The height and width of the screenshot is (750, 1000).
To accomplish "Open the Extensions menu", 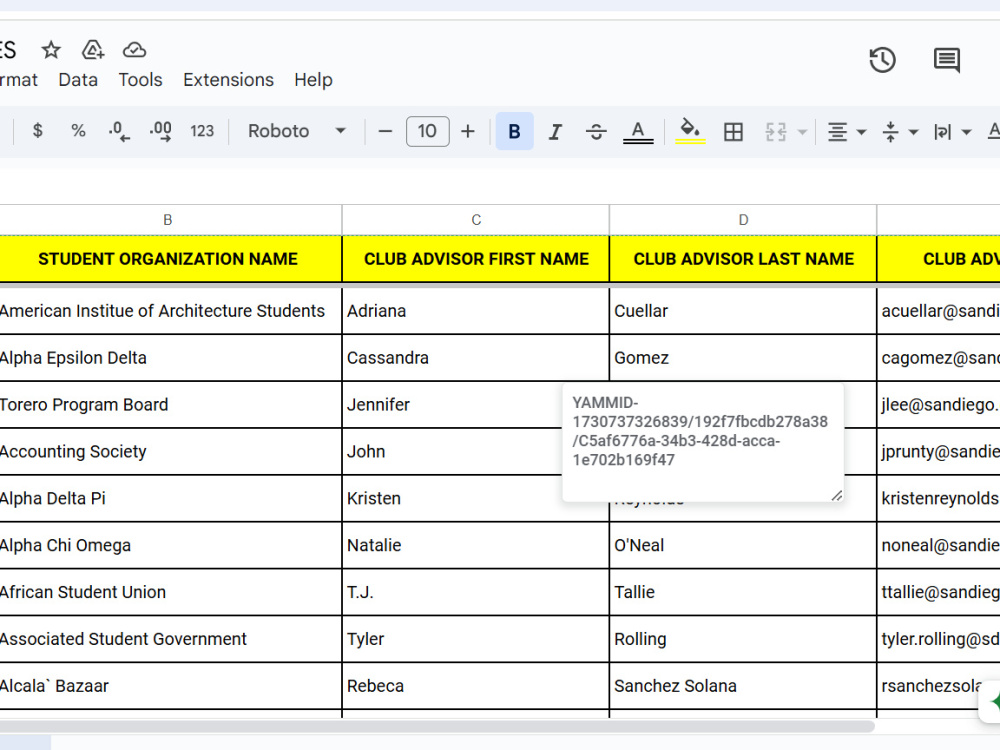I will click(x=228, y=80).
